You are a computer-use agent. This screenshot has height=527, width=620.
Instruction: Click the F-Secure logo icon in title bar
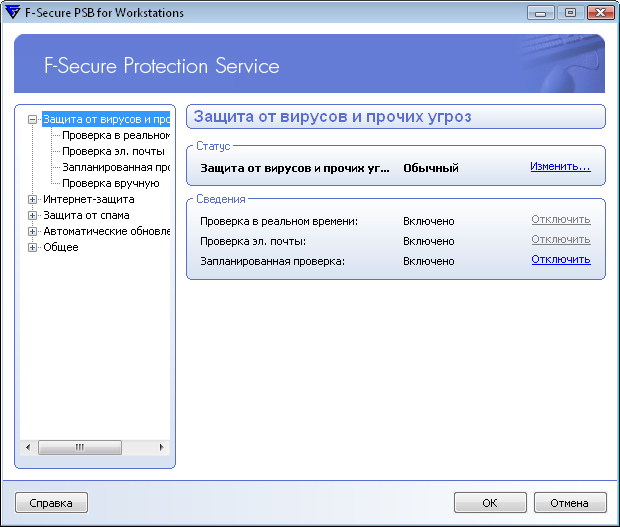[12, 12]
